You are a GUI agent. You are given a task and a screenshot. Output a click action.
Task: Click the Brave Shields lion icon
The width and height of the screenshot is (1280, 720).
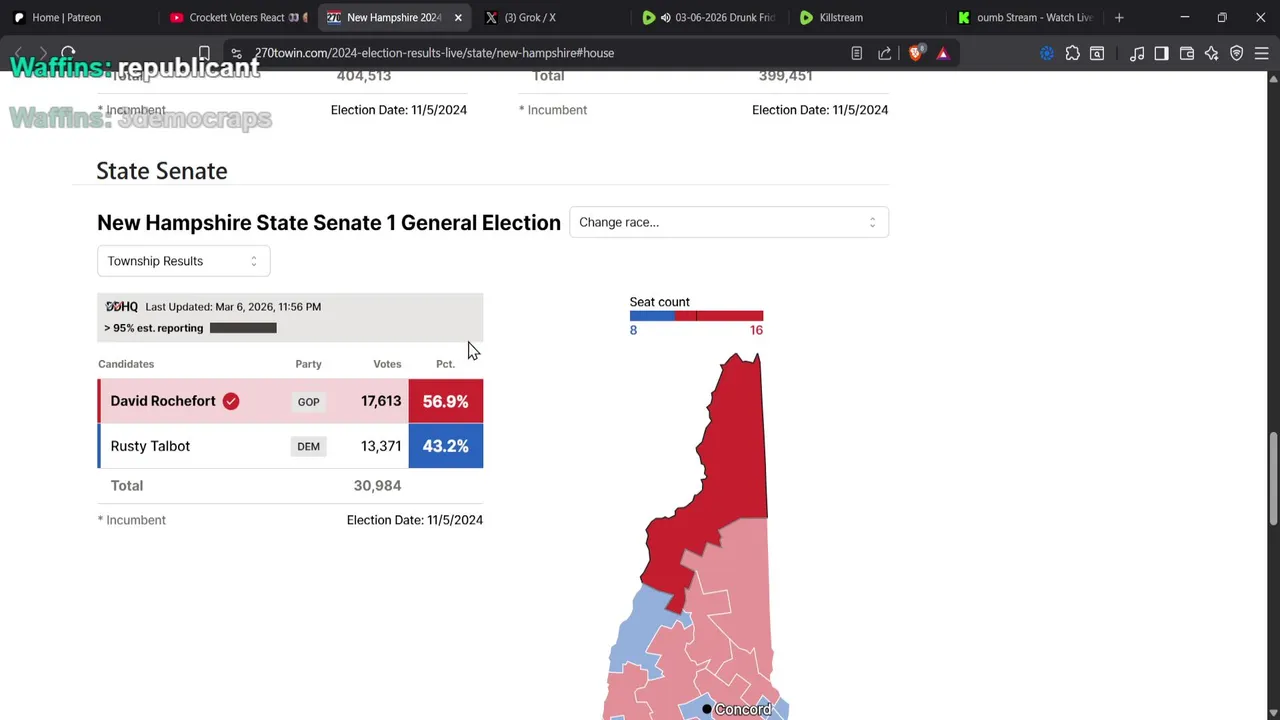[x=915, y=53]
